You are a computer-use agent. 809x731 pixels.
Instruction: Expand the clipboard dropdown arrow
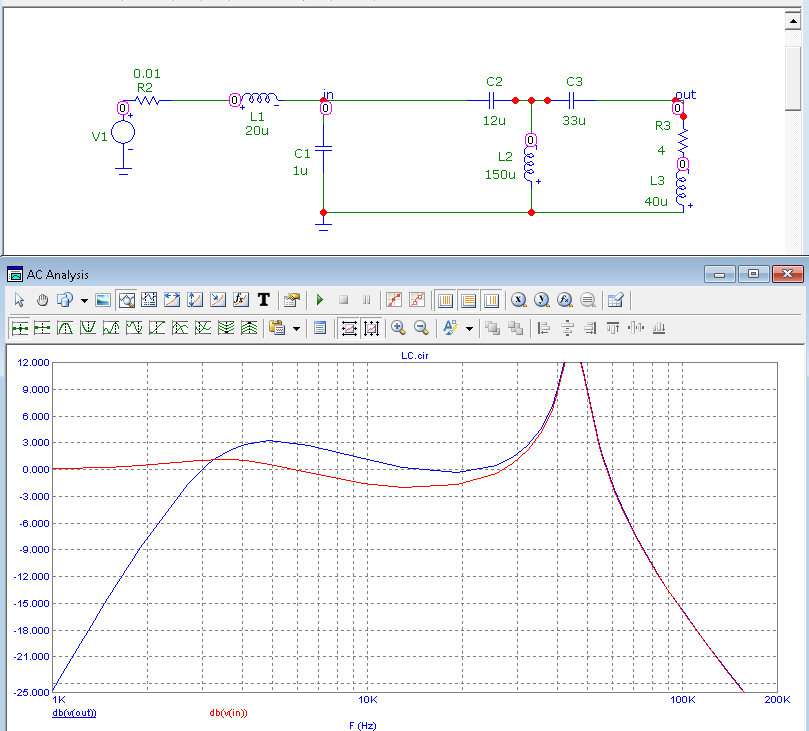[297, 329]
